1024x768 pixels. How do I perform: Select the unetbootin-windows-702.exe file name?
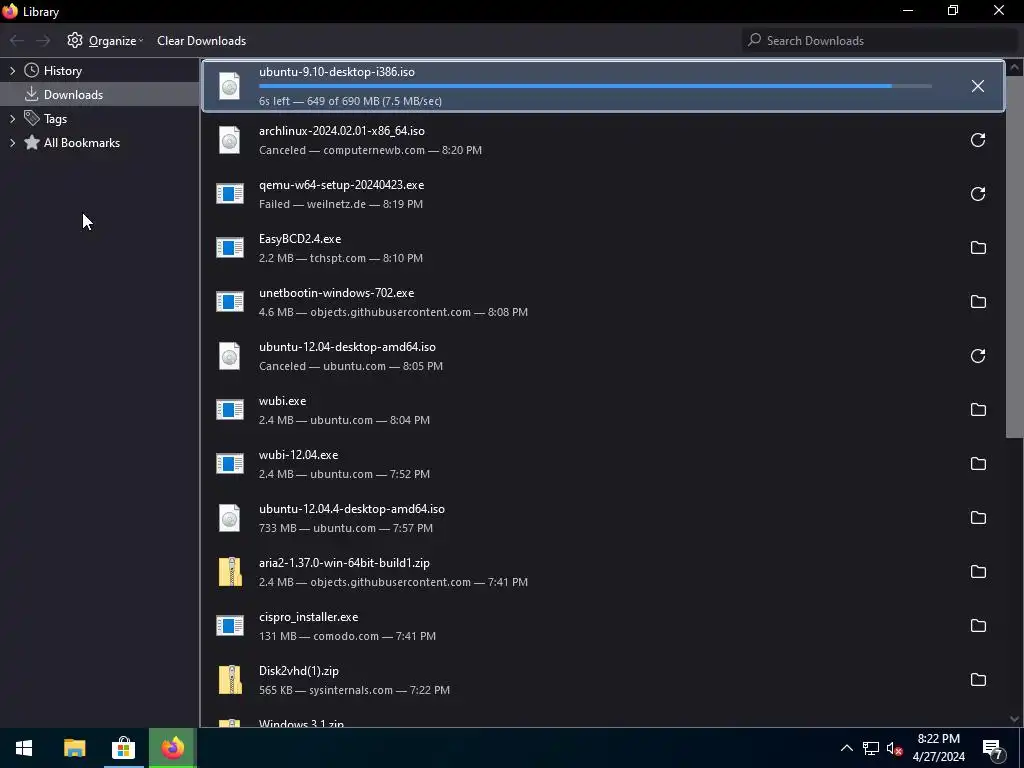coord(336,293)
